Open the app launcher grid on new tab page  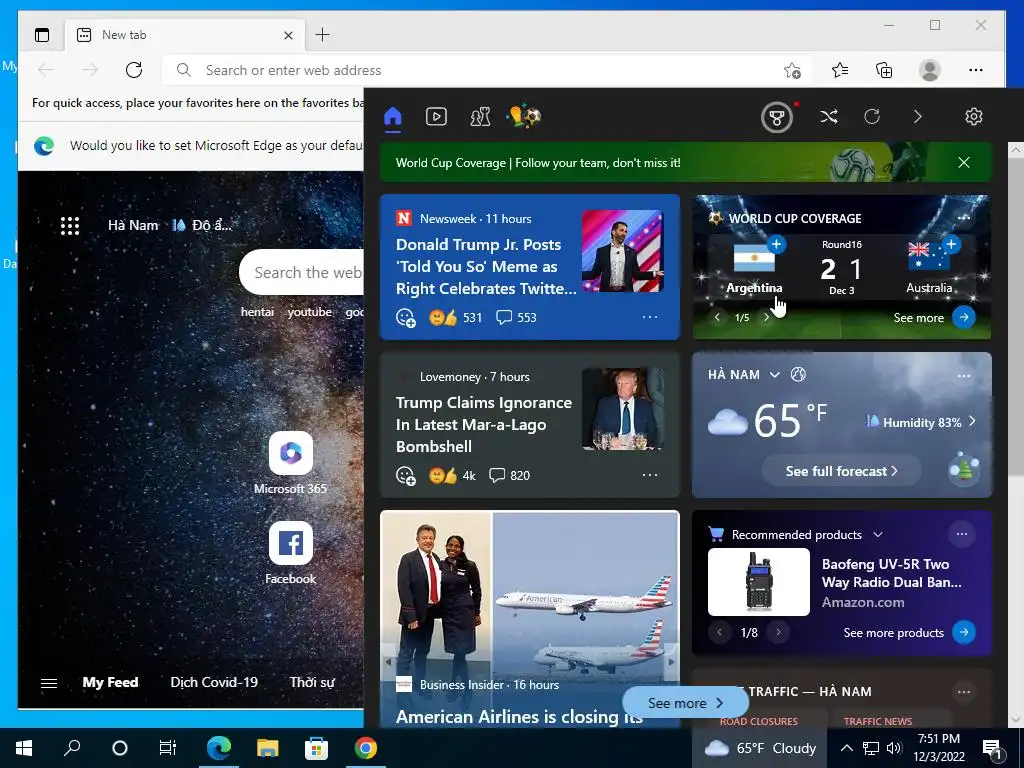70,226
